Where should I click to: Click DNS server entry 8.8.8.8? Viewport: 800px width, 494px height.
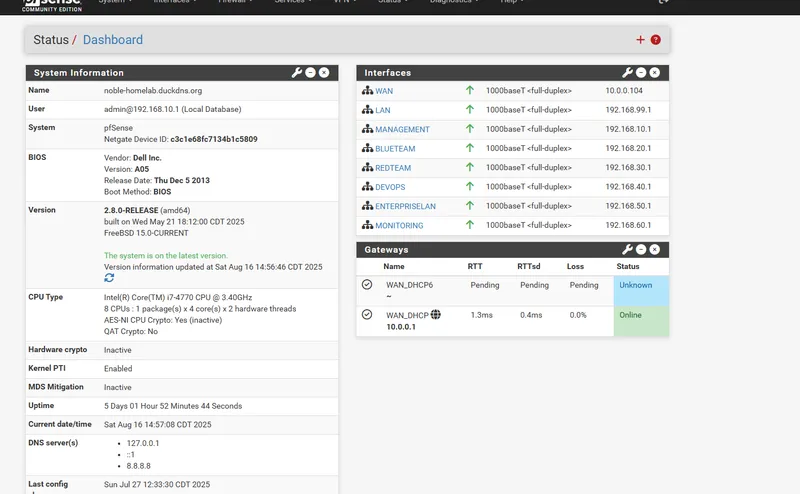tap(139, 466)
